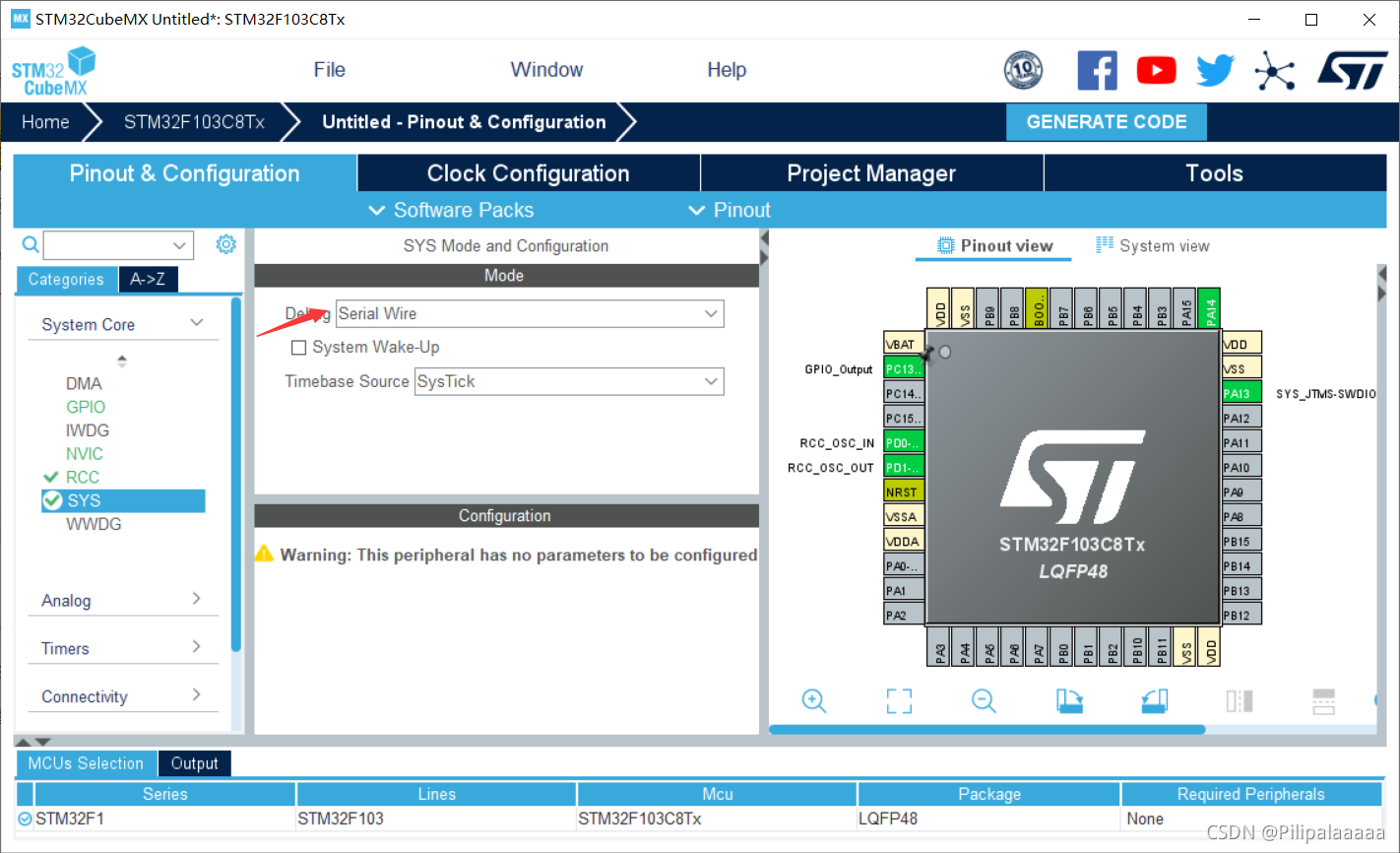Select the Categories tab
Image resolution: width=1400 pixels, height=853 pixels.
(66, 280)
